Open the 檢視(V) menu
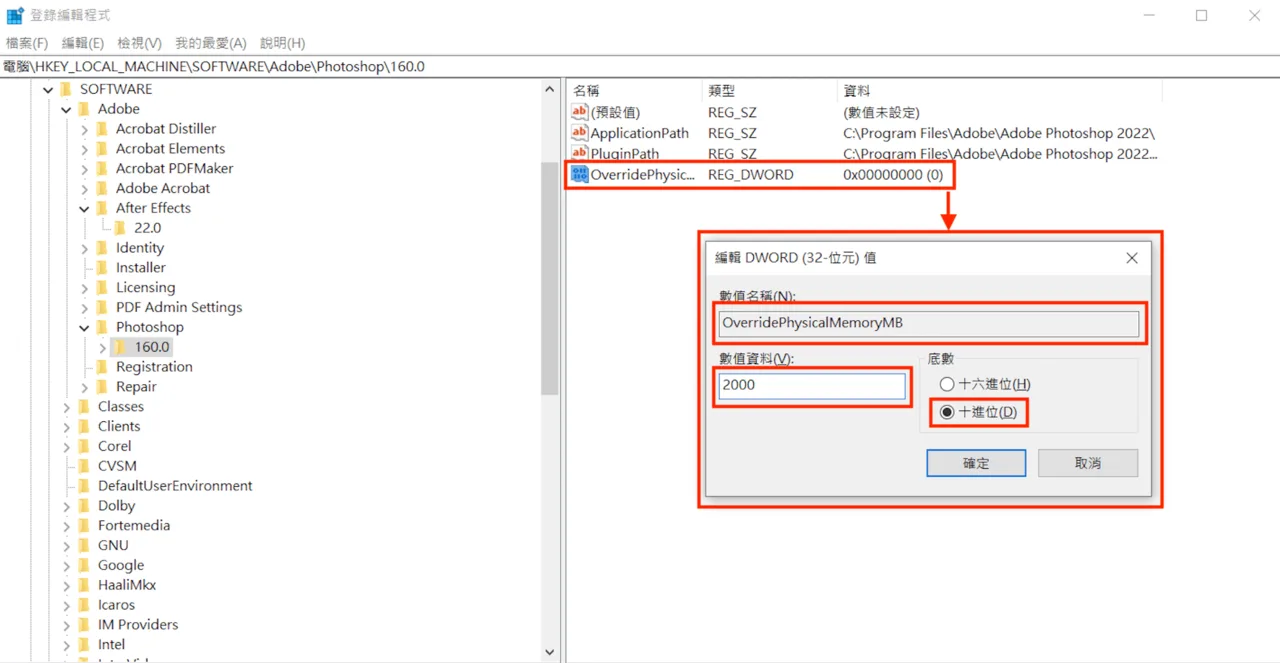Screen dimensions: 1280x663 click(139, 43)
